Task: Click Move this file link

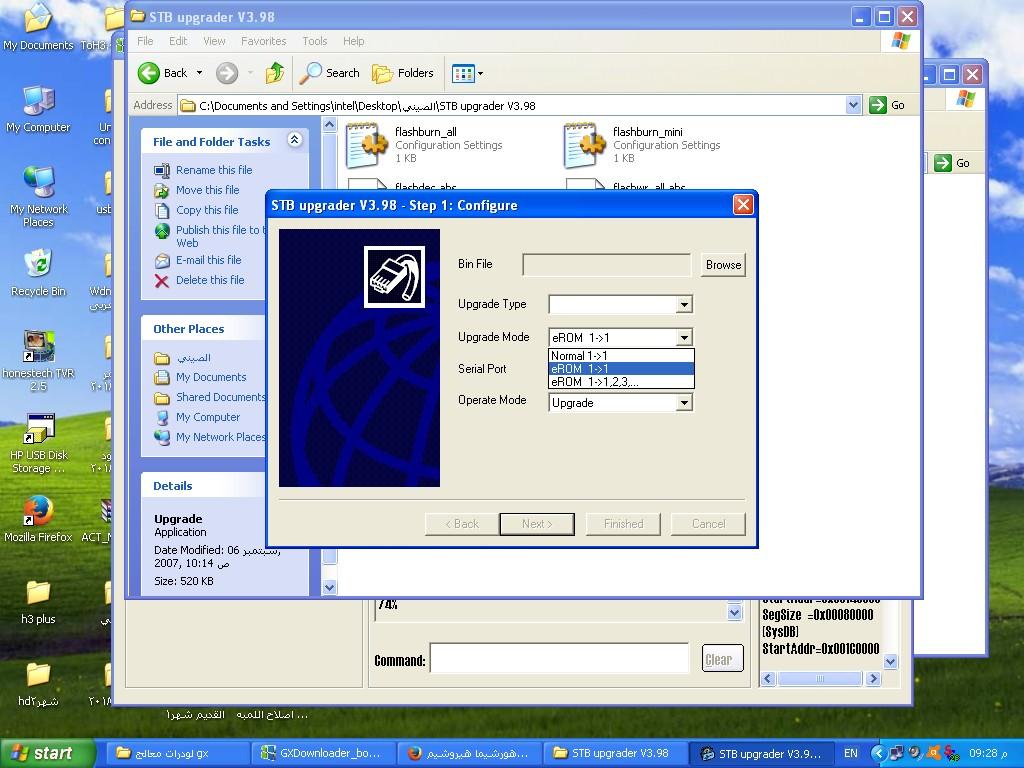Action: point(208,190)
